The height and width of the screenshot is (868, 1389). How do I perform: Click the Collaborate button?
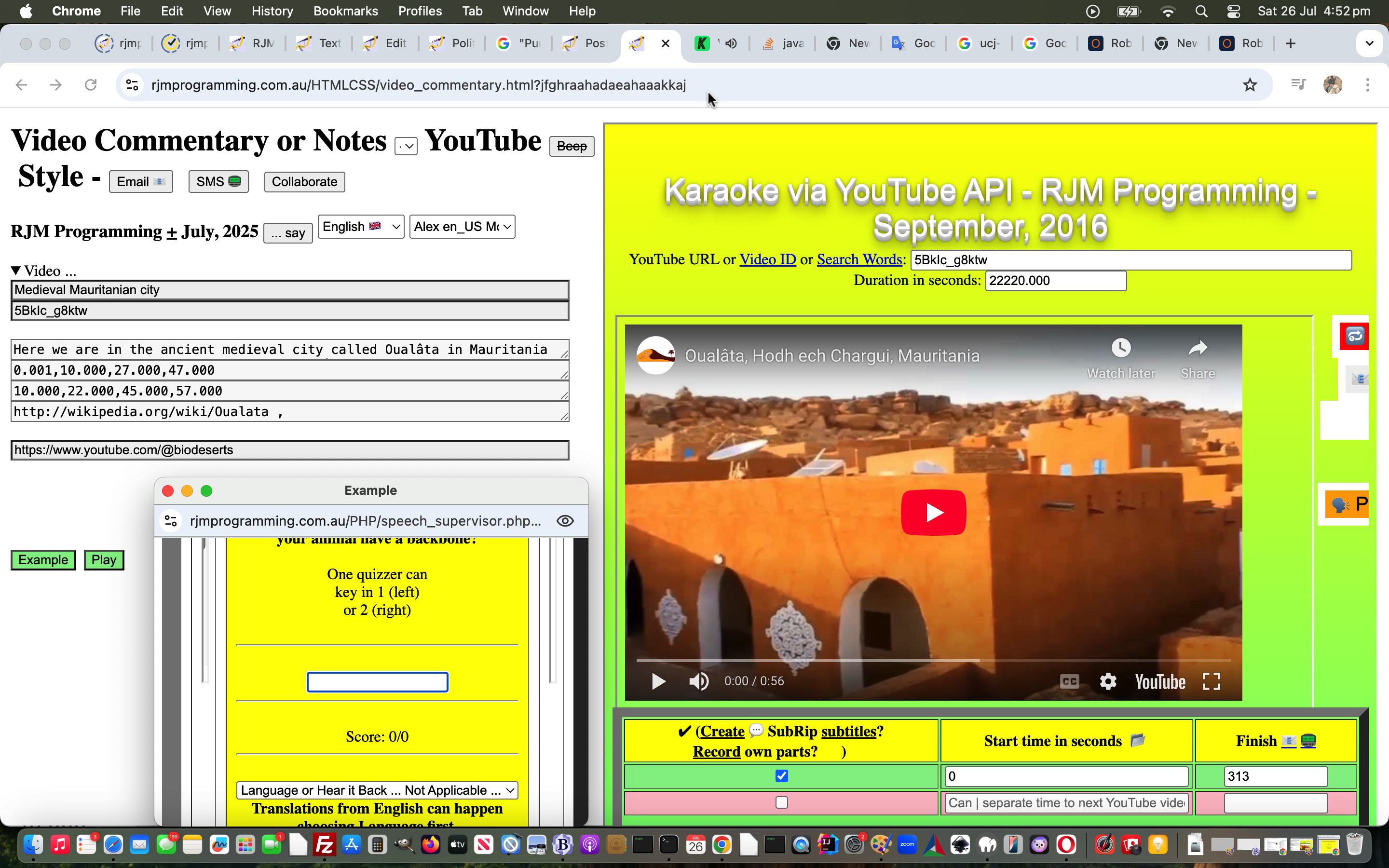304,182
